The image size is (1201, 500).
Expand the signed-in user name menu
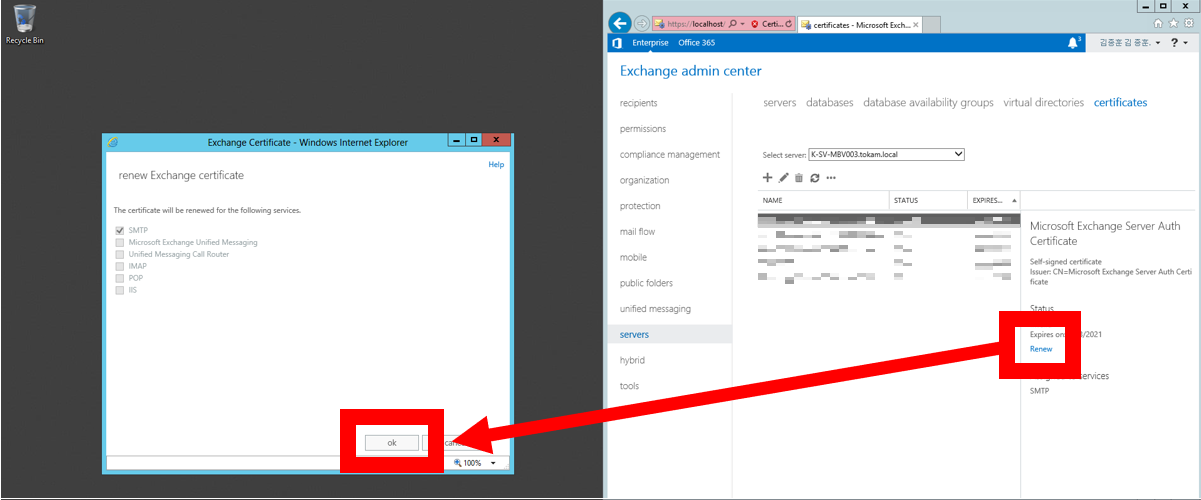pyautogui.click(x=1130, y=43)
